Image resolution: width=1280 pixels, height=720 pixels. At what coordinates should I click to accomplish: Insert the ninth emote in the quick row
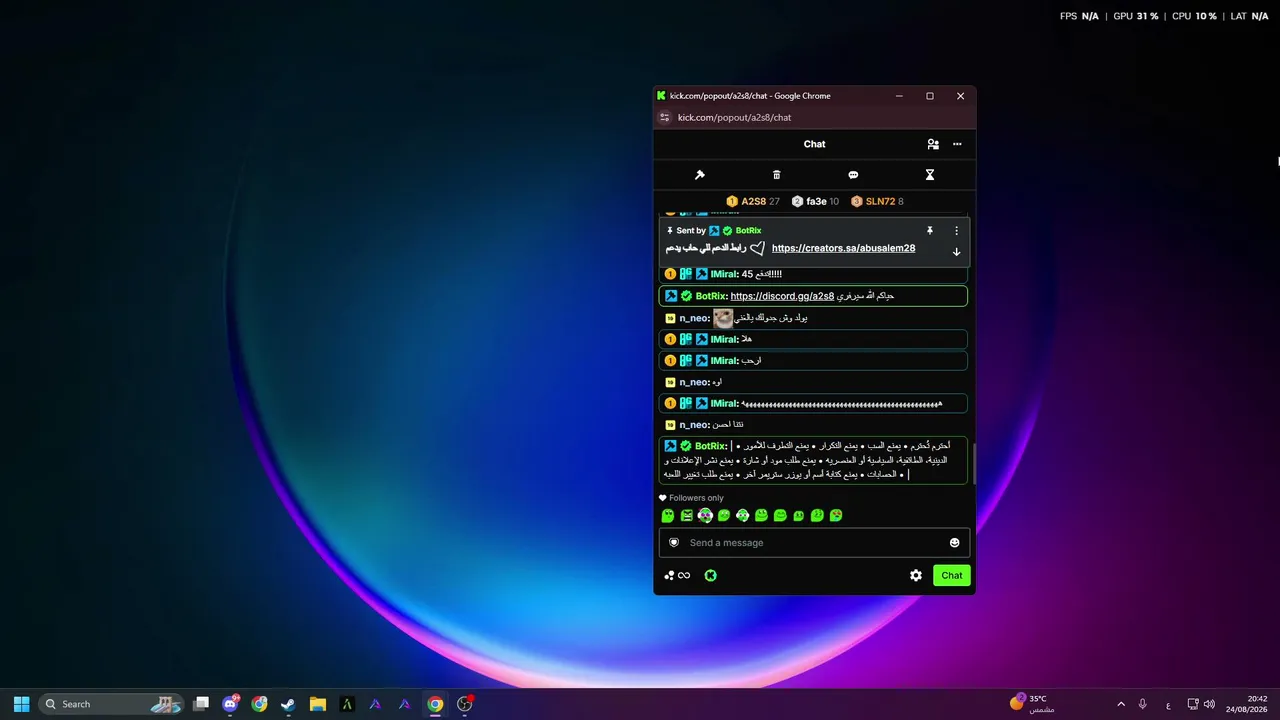[x=817, y=516]
